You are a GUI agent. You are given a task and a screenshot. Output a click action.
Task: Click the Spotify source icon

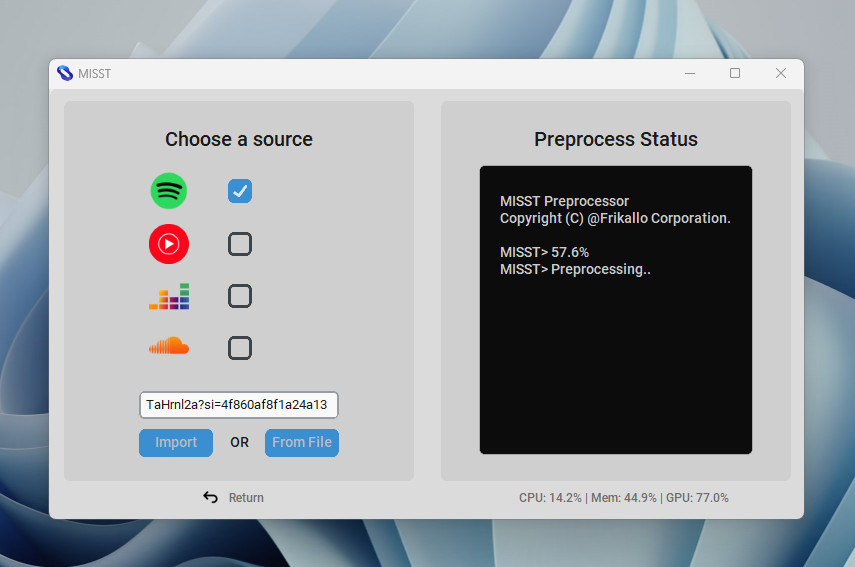168,191
